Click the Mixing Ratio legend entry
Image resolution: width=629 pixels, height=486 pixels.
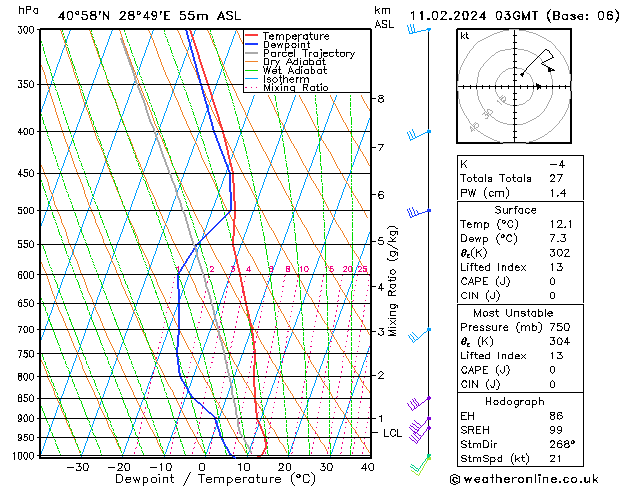(x=299, y=88)
